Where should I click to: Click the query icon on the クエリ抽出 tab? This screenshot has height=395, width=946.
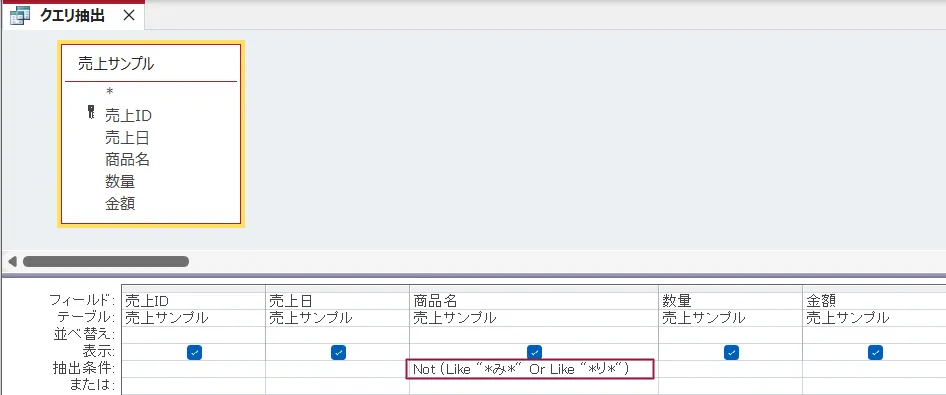pyautogui.click(x=21, y=16)
